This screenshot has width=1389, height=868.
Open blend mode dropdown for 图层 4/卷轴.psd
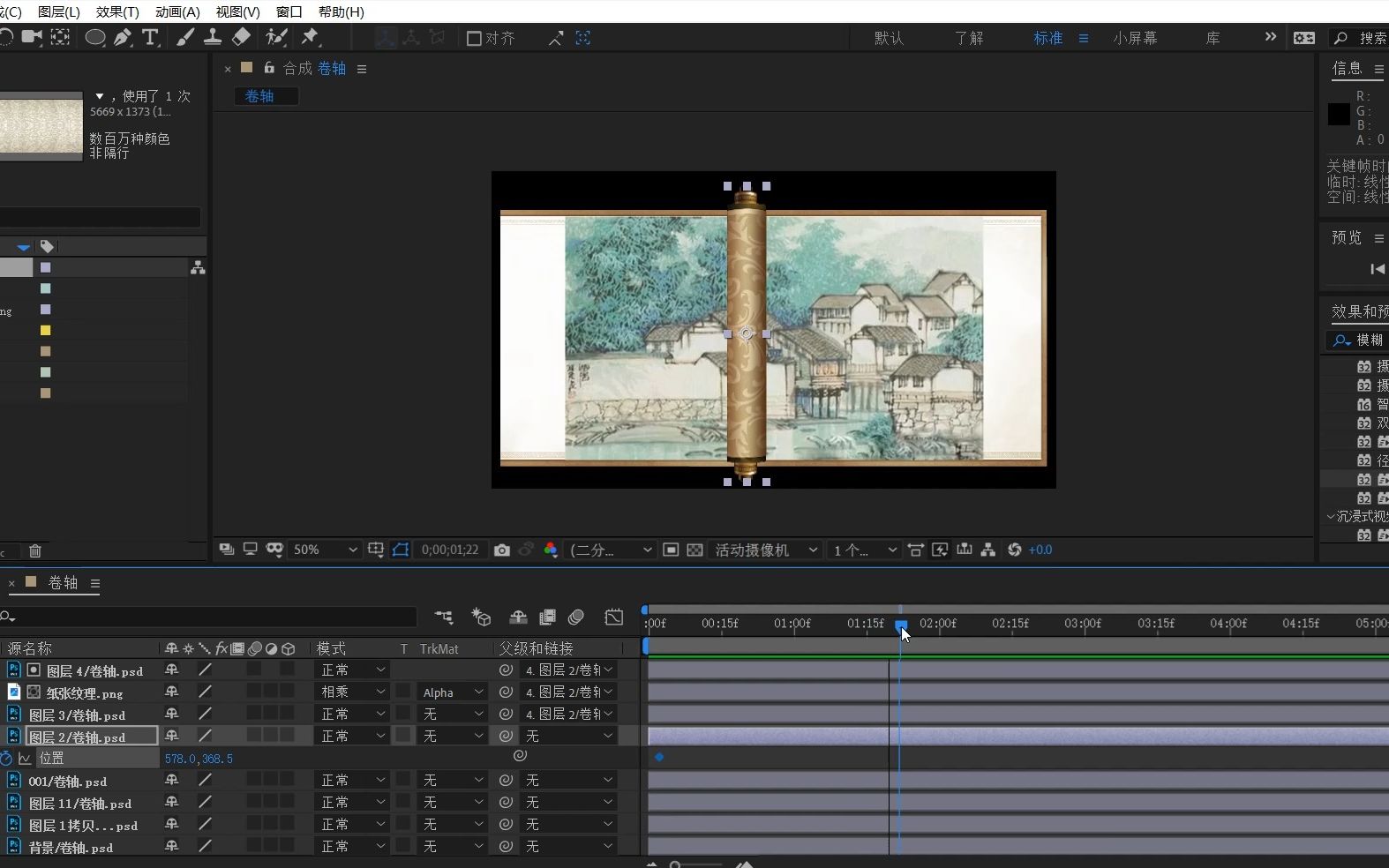point(352,670)
